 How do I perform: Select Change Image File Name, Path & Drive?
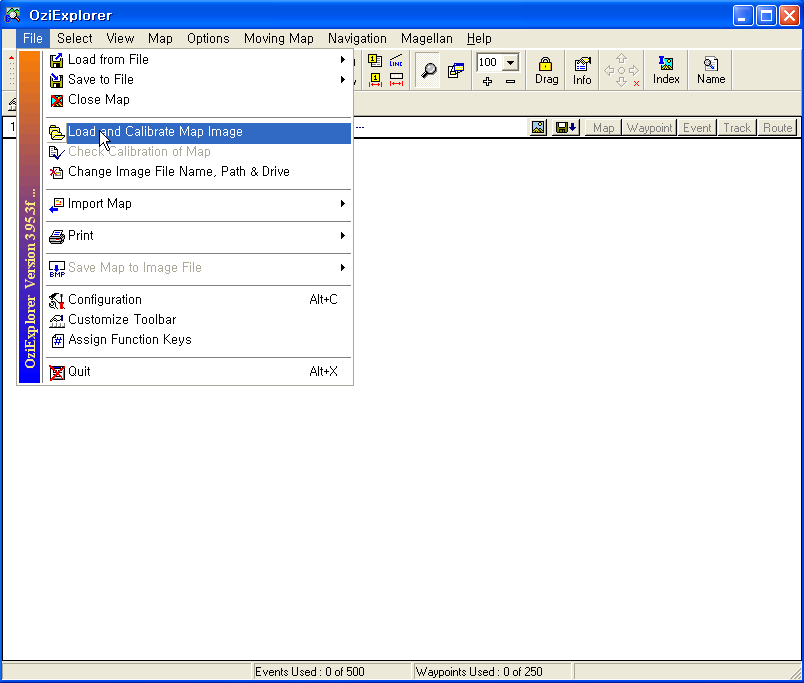(x=198, y=172)
